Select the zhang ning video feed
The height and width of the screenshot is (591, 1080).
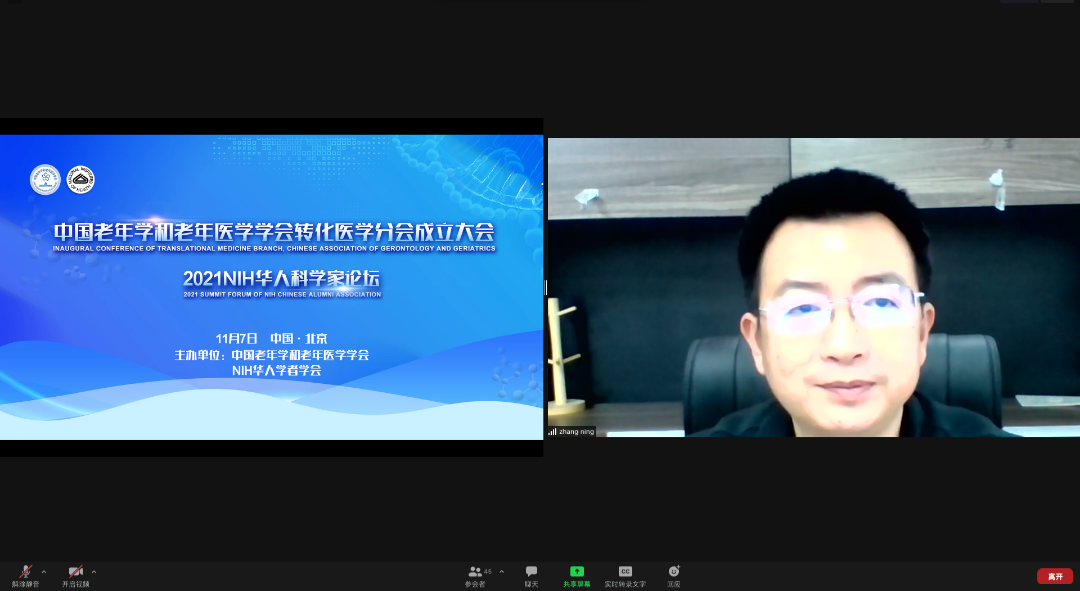click(813, 287)
